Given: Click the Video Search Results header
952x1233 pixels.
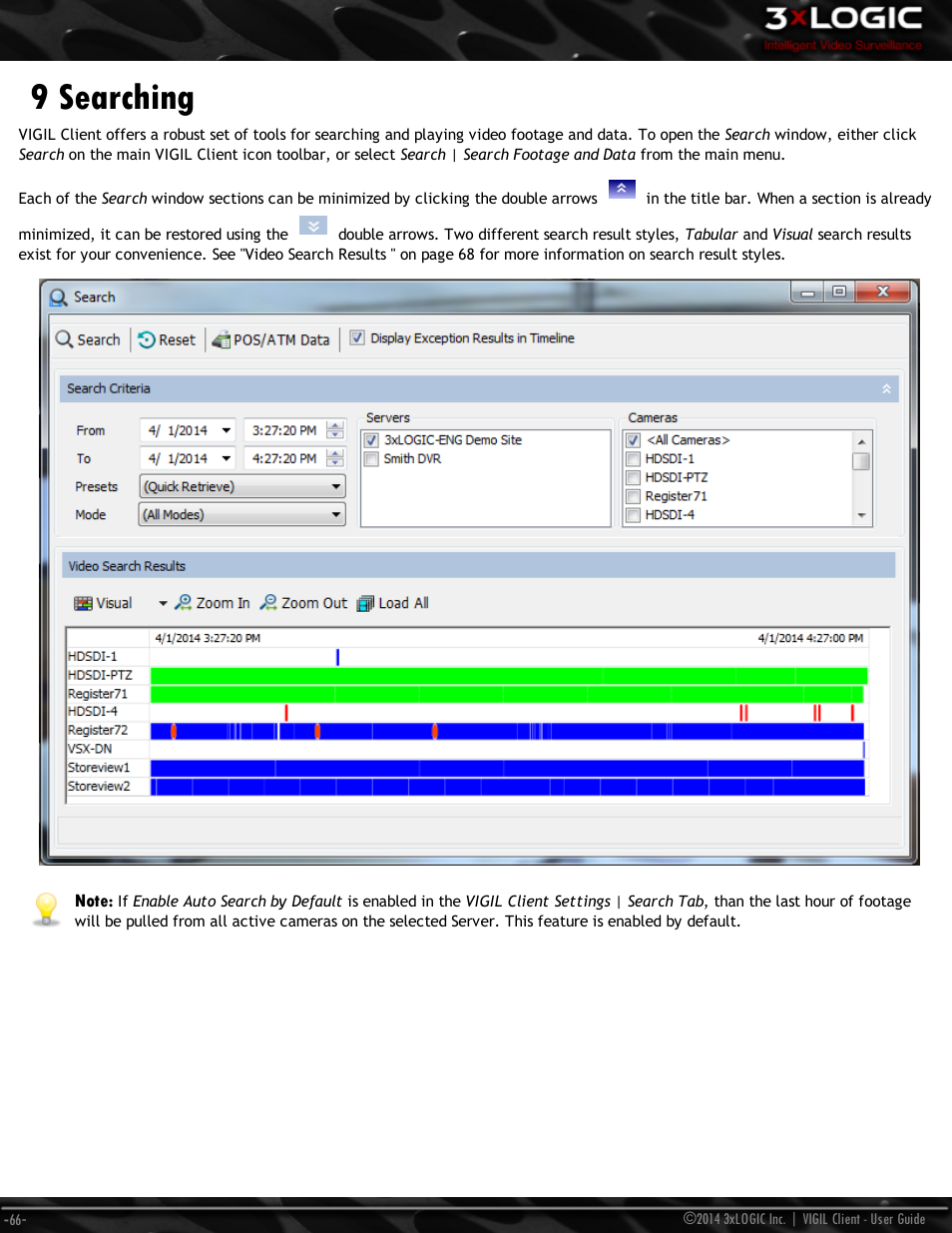Looking at the screenshot, I should click(x=478, y=566).
